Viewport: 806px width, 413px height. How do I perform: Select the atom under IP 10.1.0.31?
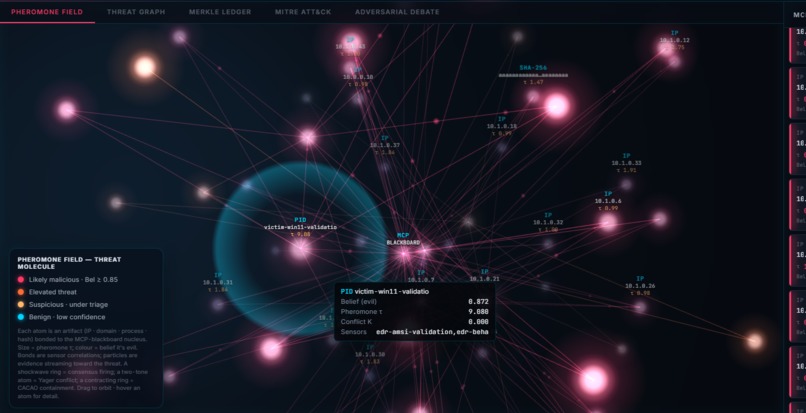(x=218, y=304)
